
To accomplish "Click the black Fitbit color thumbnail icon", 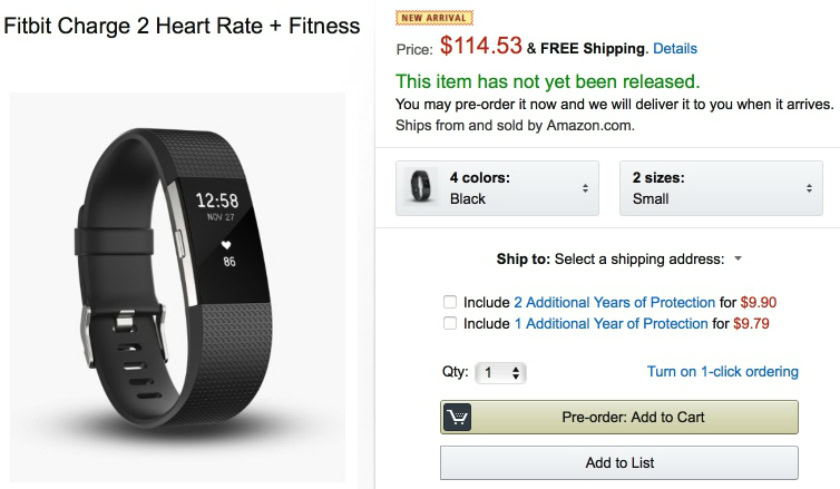I will 422,188.
